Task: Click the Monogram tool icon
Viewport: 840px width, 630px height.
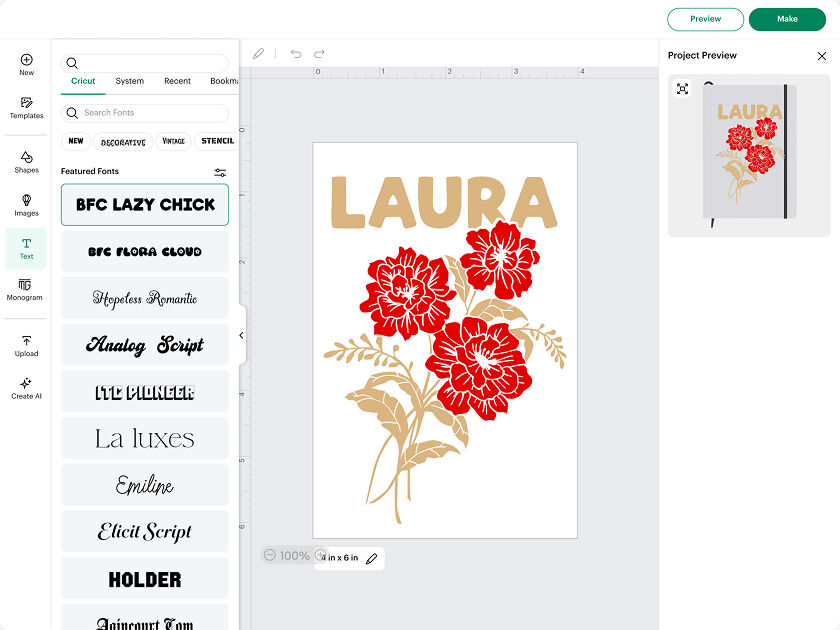Action: click(26, 290)
